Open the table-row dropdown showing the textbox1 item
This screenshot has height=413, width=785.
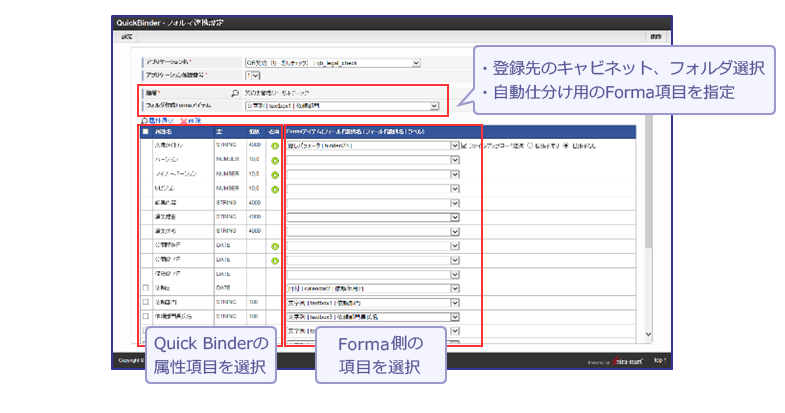point(373,303)
